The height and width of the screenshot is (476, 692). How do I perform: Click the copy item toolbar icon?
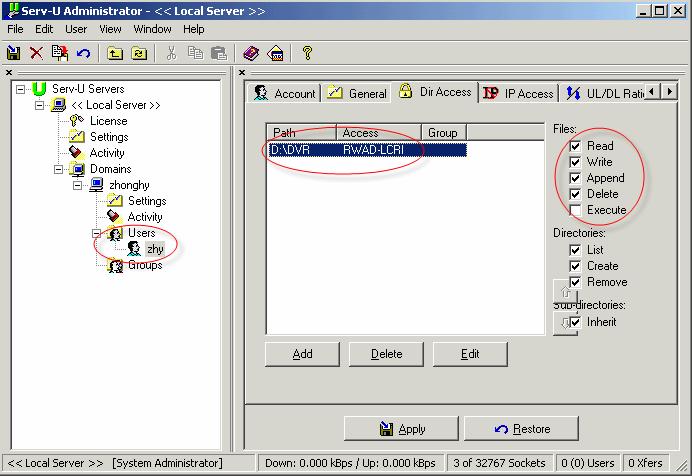[60, 53]
